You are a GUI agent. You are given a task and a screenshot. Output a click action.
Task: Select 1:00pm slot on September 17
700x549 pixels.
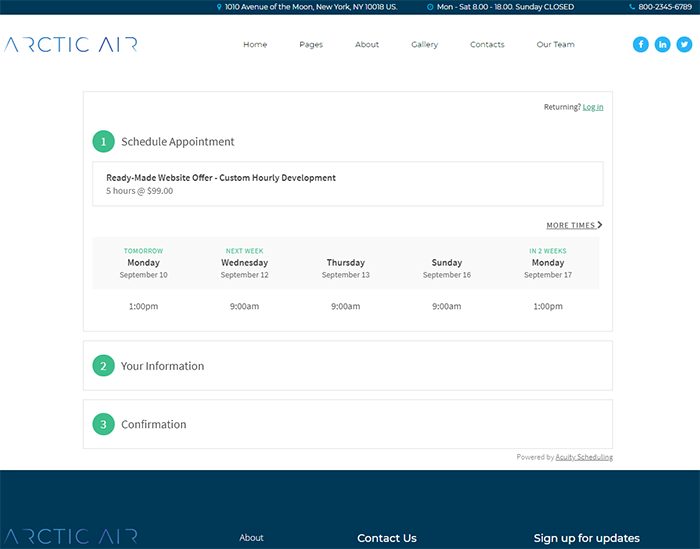click(x=548, y=306)
